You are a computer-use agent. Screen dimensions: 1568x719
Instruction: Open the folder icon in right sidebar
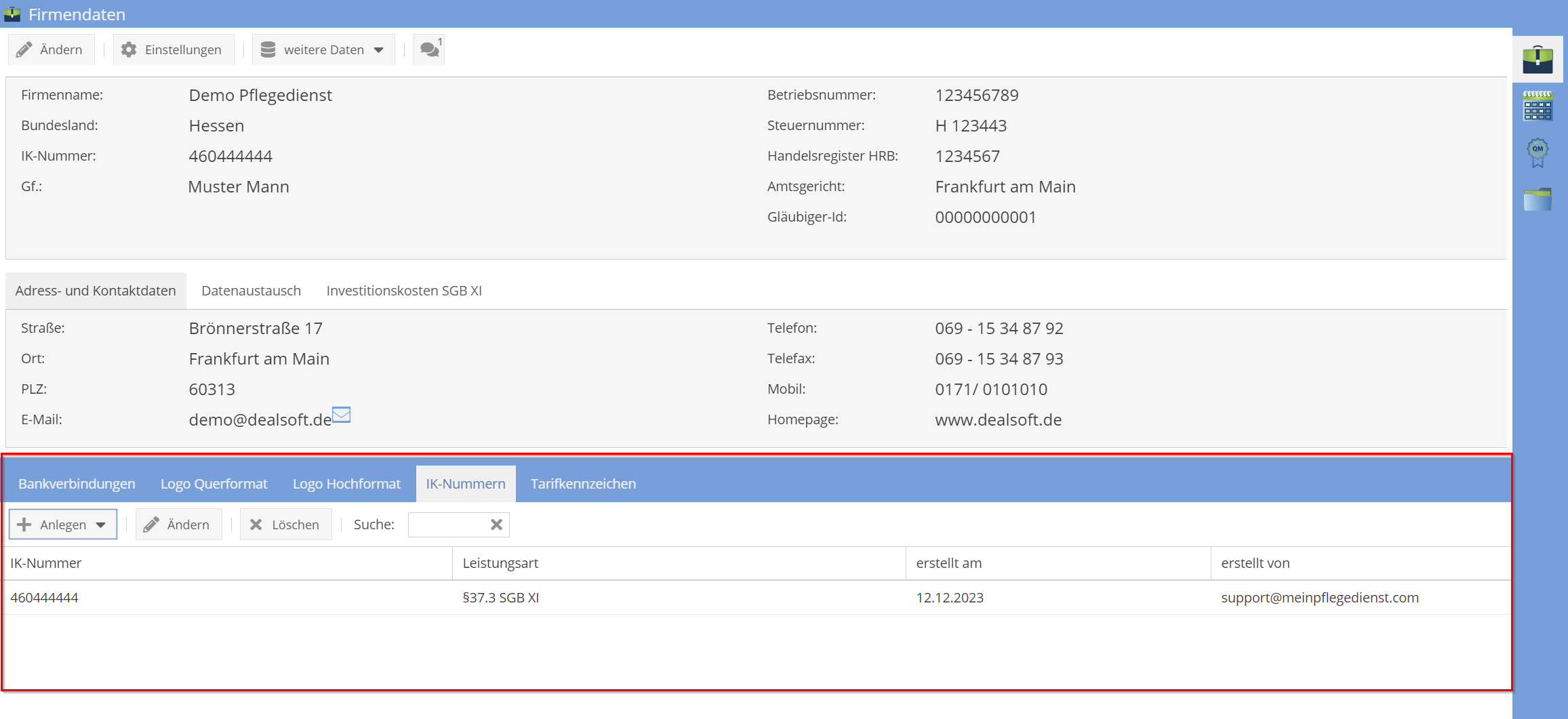pyautogui.click(x=1537, y=199)
